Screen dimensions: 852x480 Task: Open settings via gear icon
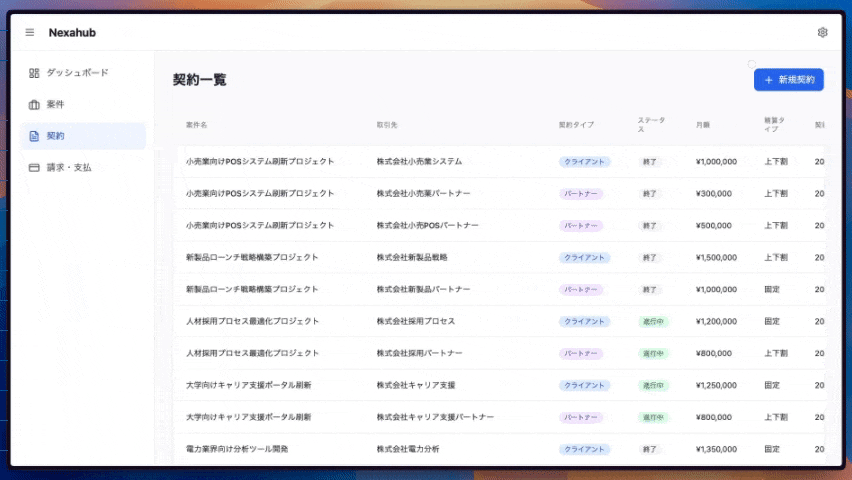tap(822, 32)
